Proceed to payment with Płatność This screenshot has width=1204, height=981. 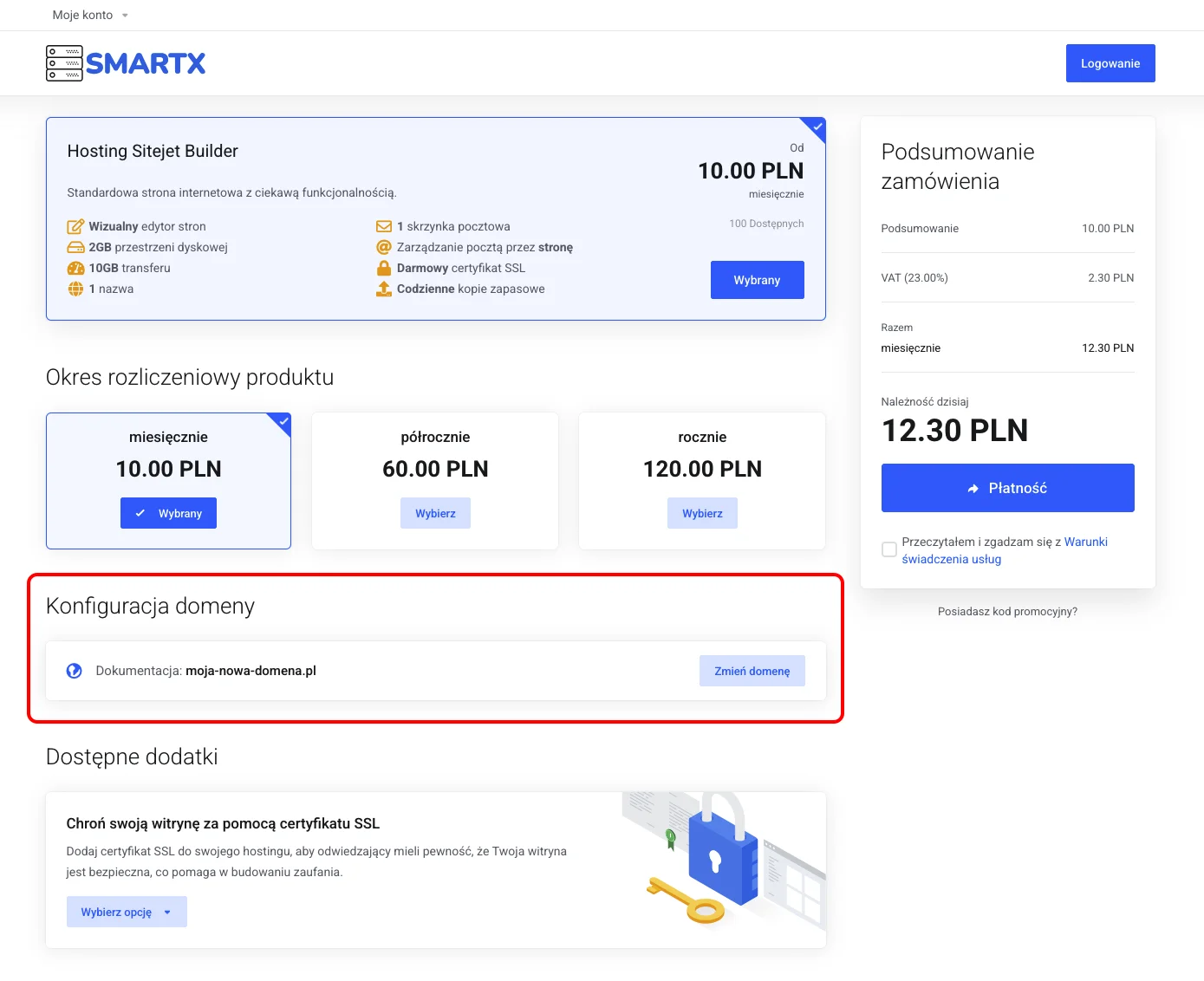point(1007,488)
